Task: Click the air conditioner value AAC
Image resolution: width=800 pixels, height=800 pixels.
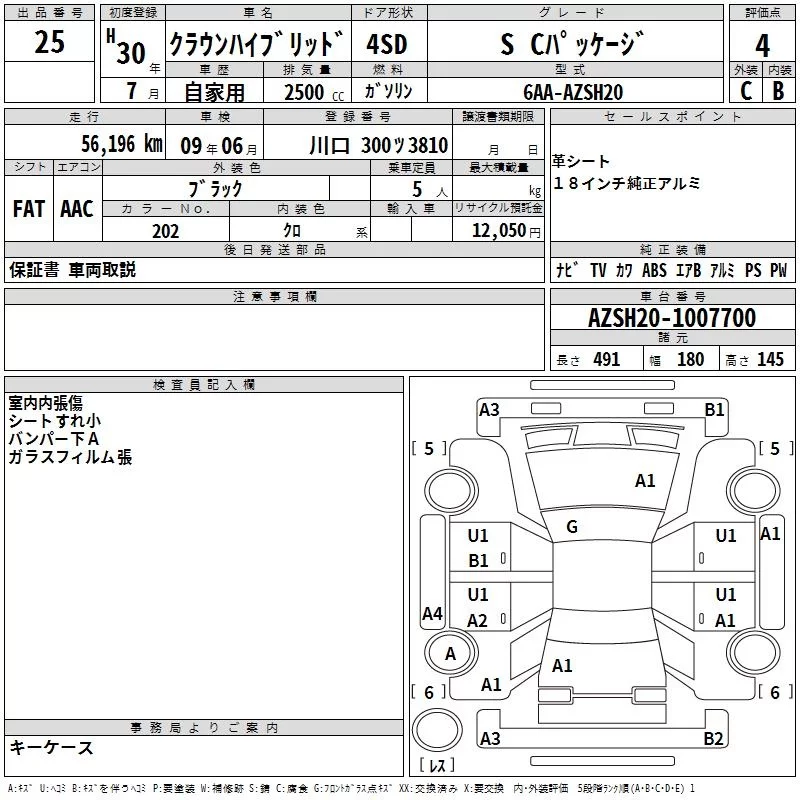Action: pos(77,209)
